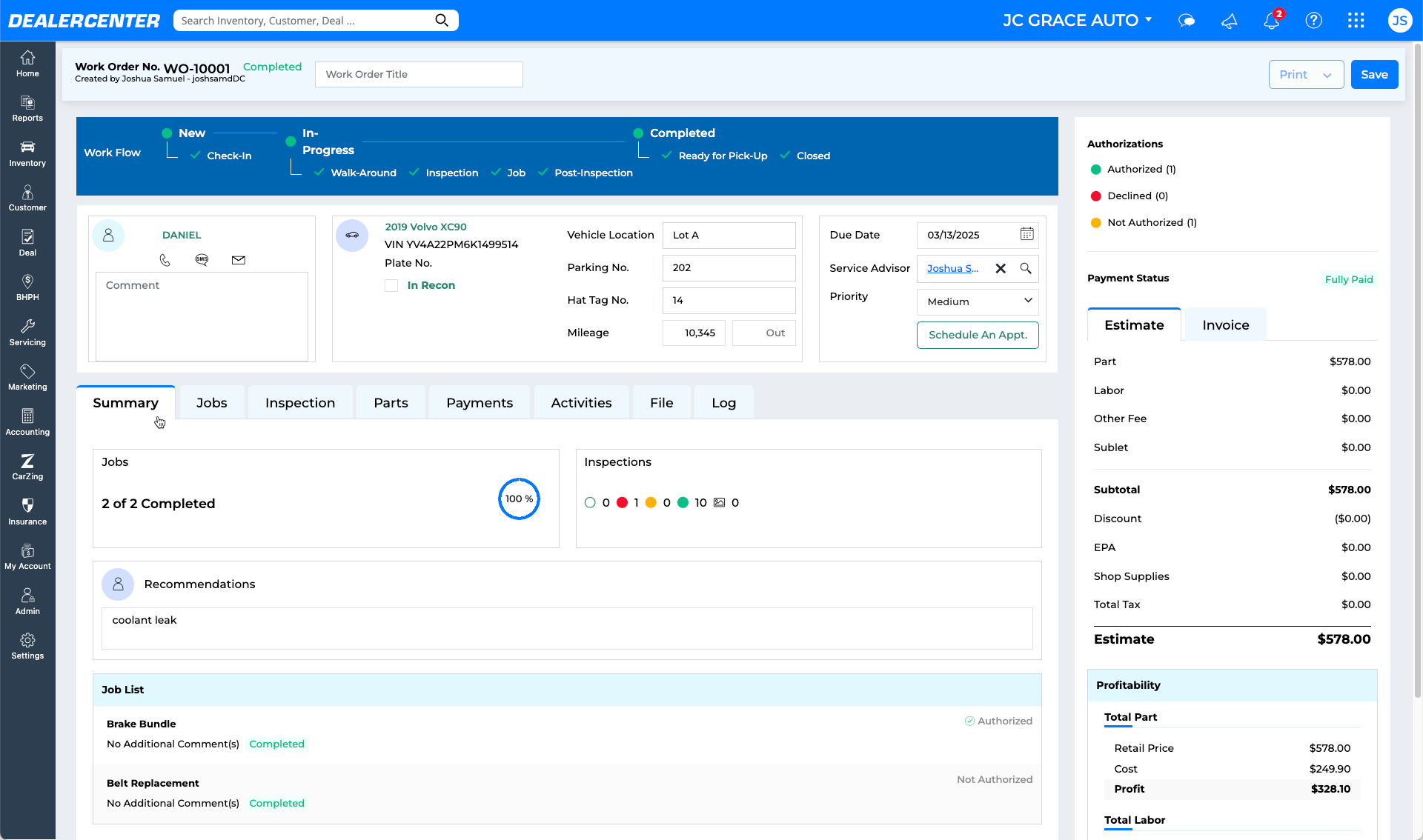Open Servicing module
Viewport: 1423px width, 840px height.
tap(27, 333)
